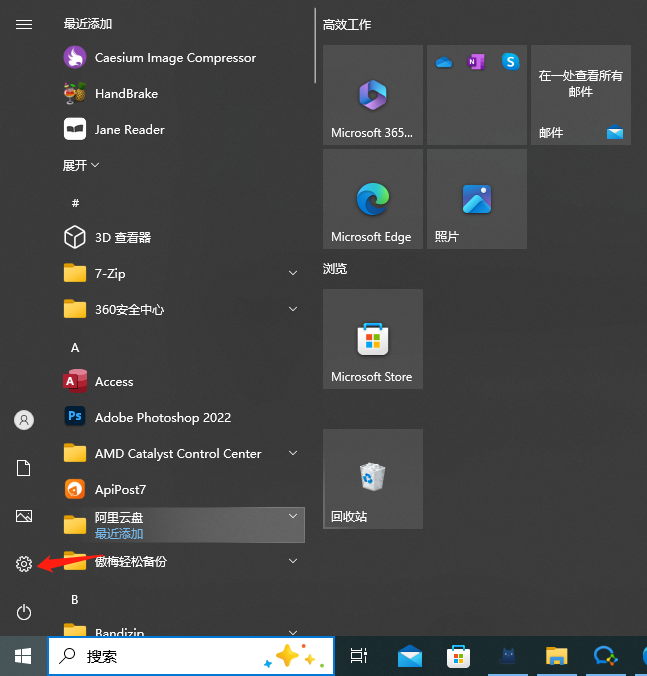Open AMD Catalyst Control Center folder entry
647x676 pixels.
pyautogui.click(x=184, y=453)
